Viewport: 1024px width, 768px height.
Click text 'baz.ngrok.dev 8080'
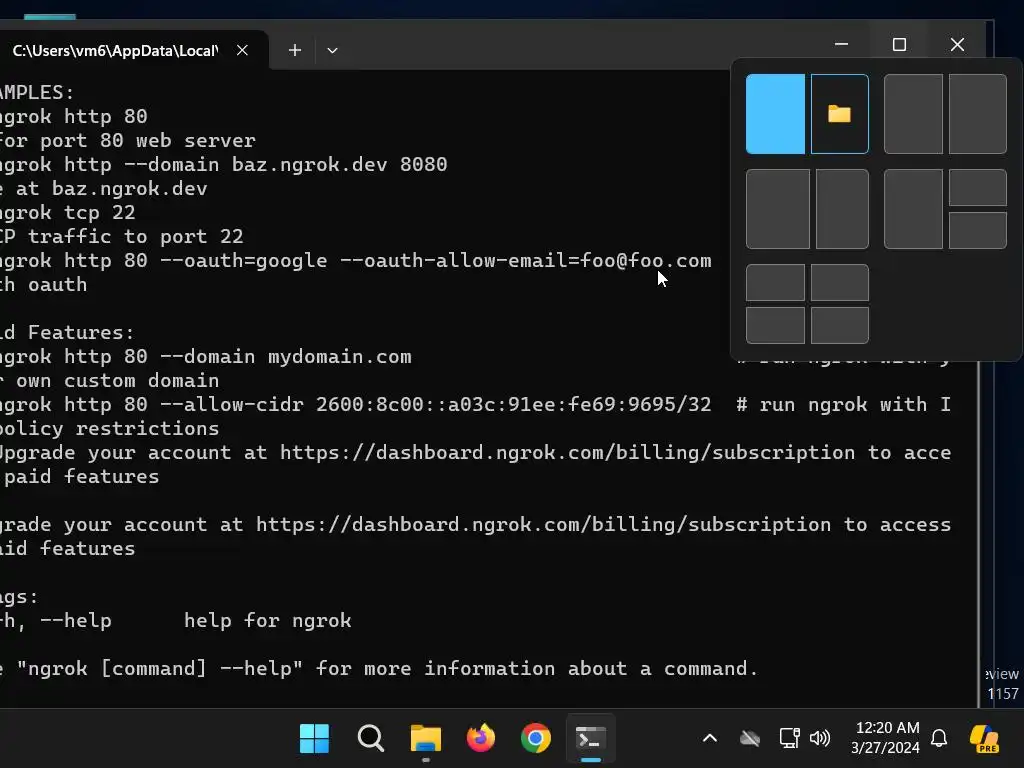[x=340, y=165]
